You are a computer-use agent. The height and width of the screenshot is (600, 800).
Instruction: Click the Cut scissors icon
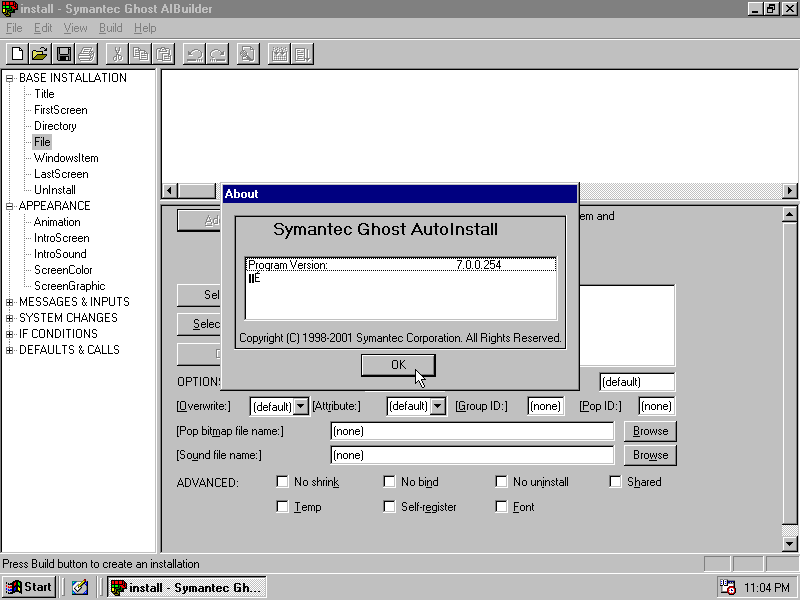[x=117, y=54]
